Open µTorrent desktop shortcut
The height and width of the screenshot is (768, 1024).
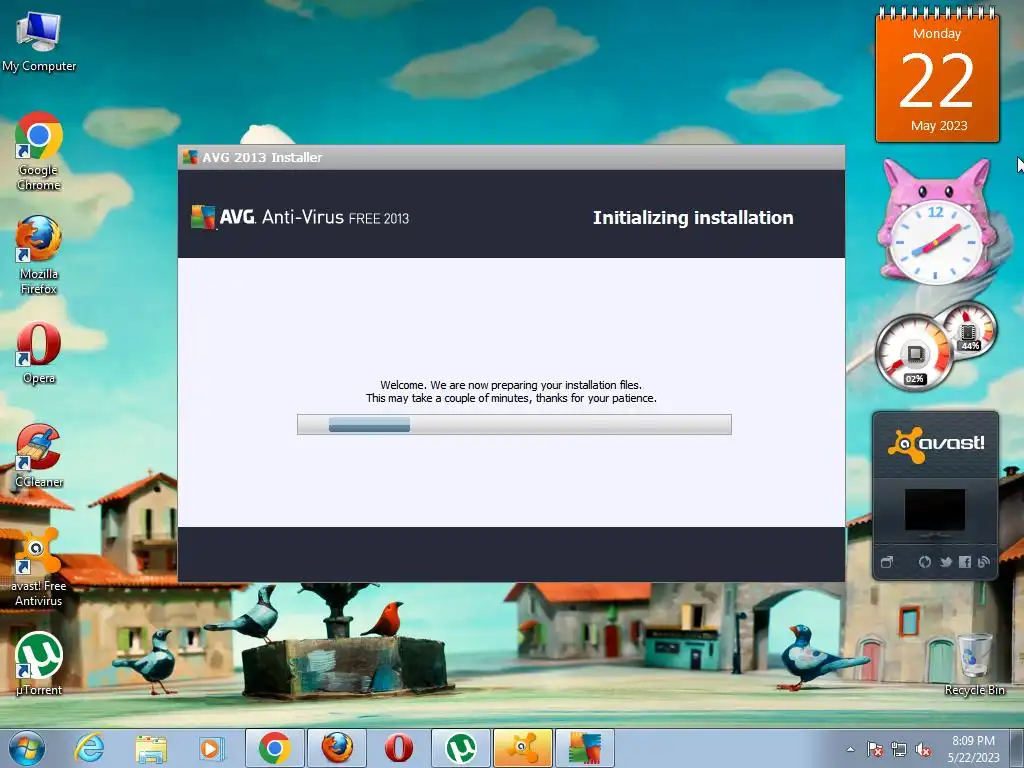pyautogui.click(x=39, y=664)
